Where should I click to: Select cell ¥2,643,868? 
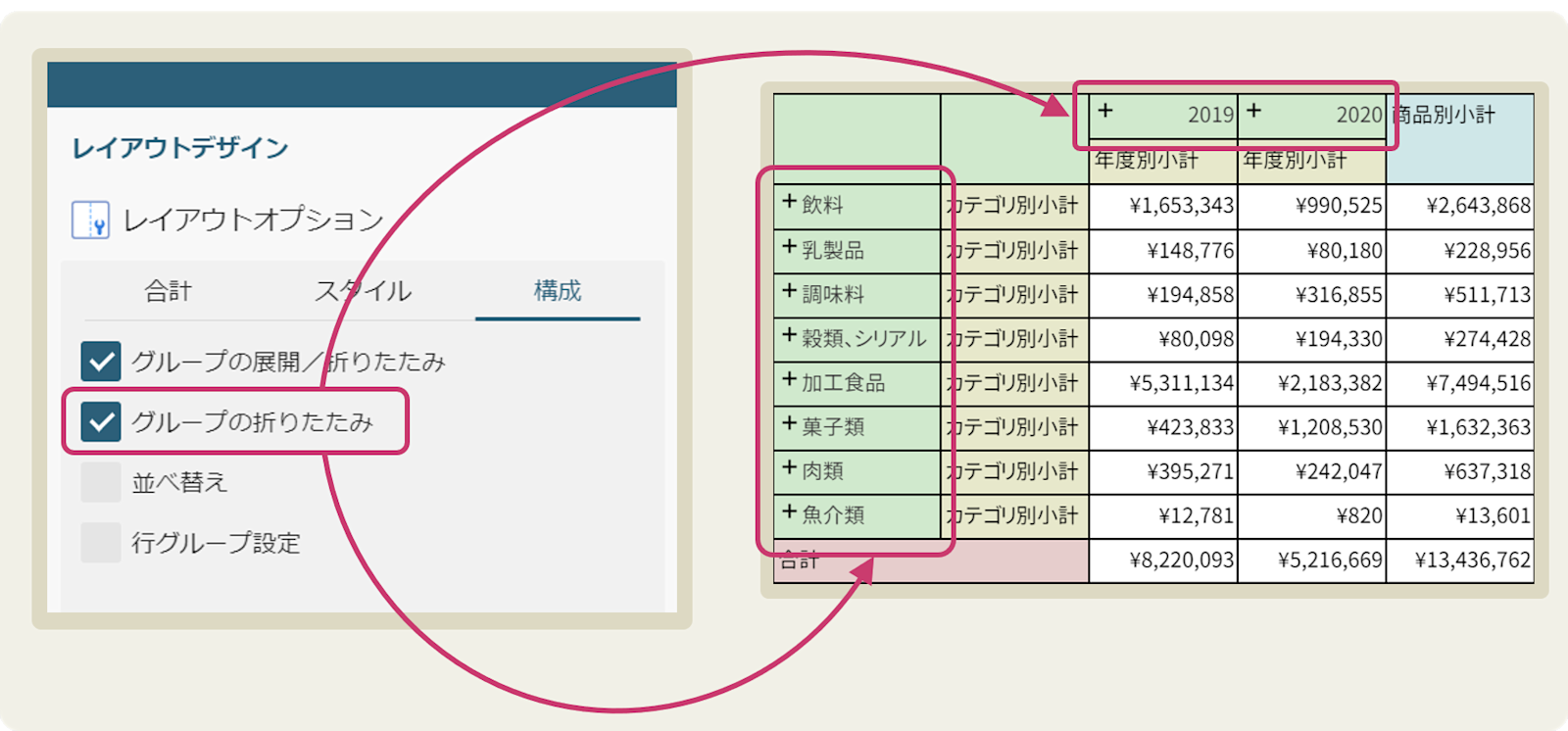(x=1460, y=206)
